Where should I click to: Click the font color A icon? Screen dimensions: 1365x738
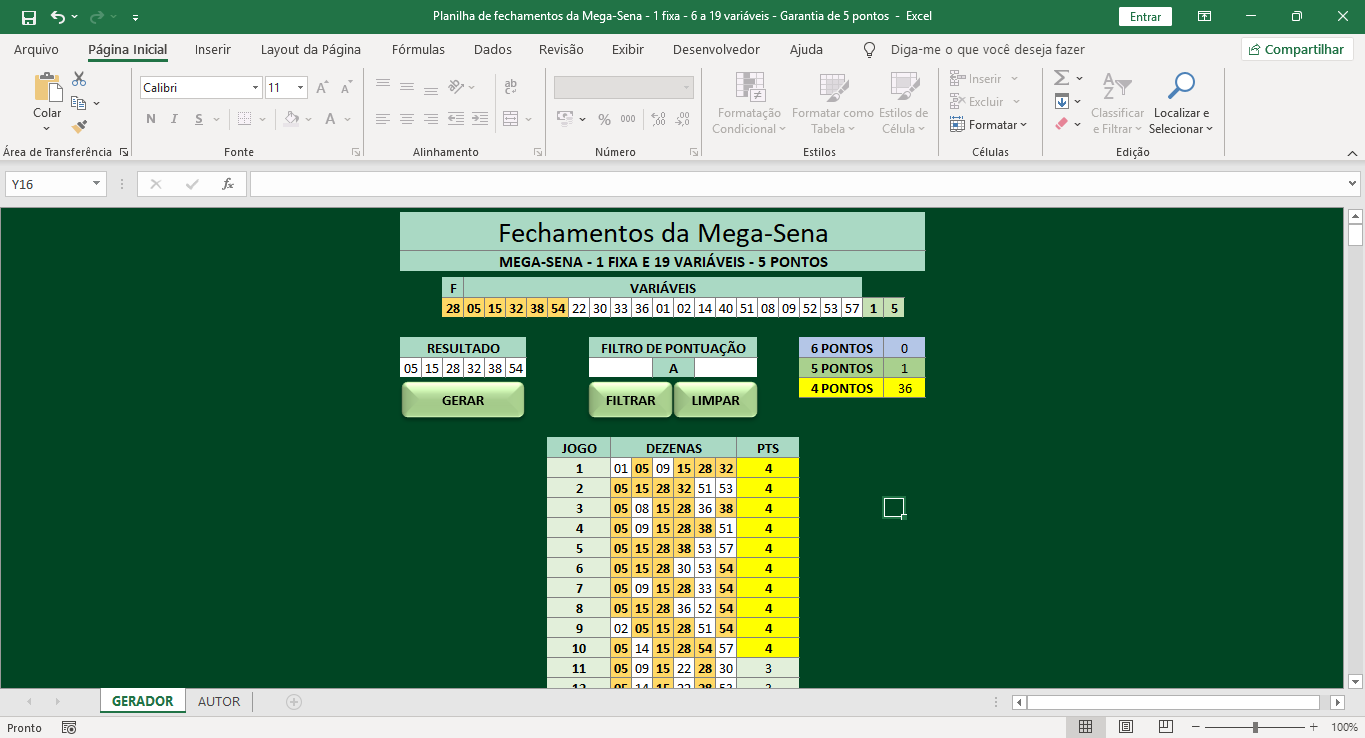331,119
